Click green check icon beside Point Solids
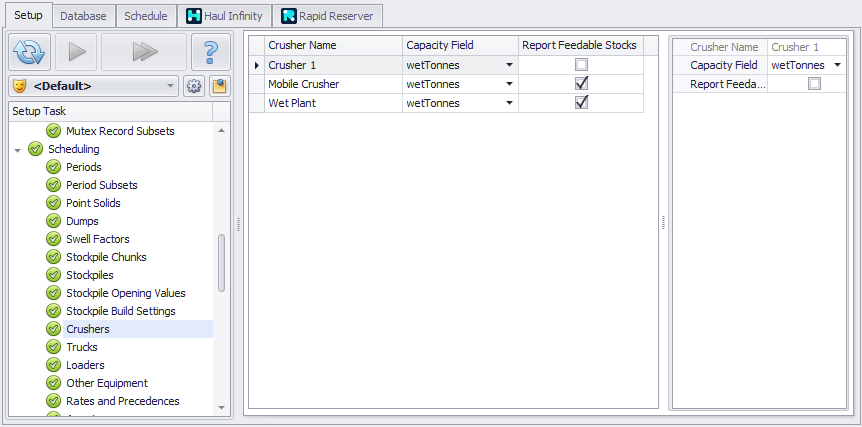Screen dimensions: 862x427 [x=53, y=203]
